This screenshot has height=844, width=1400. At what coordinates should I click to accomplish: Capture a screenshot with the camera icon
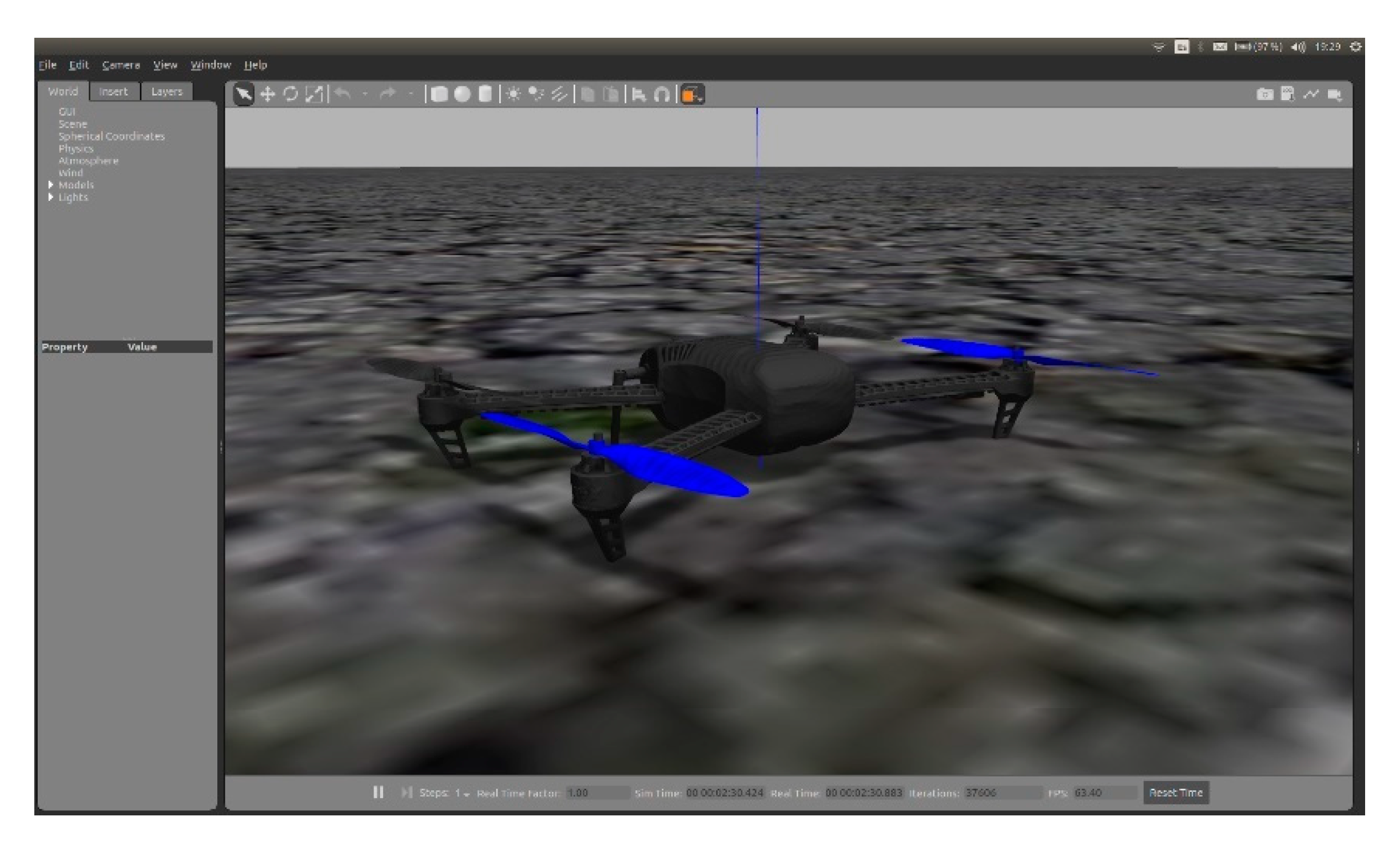[x=1264, y=95]
